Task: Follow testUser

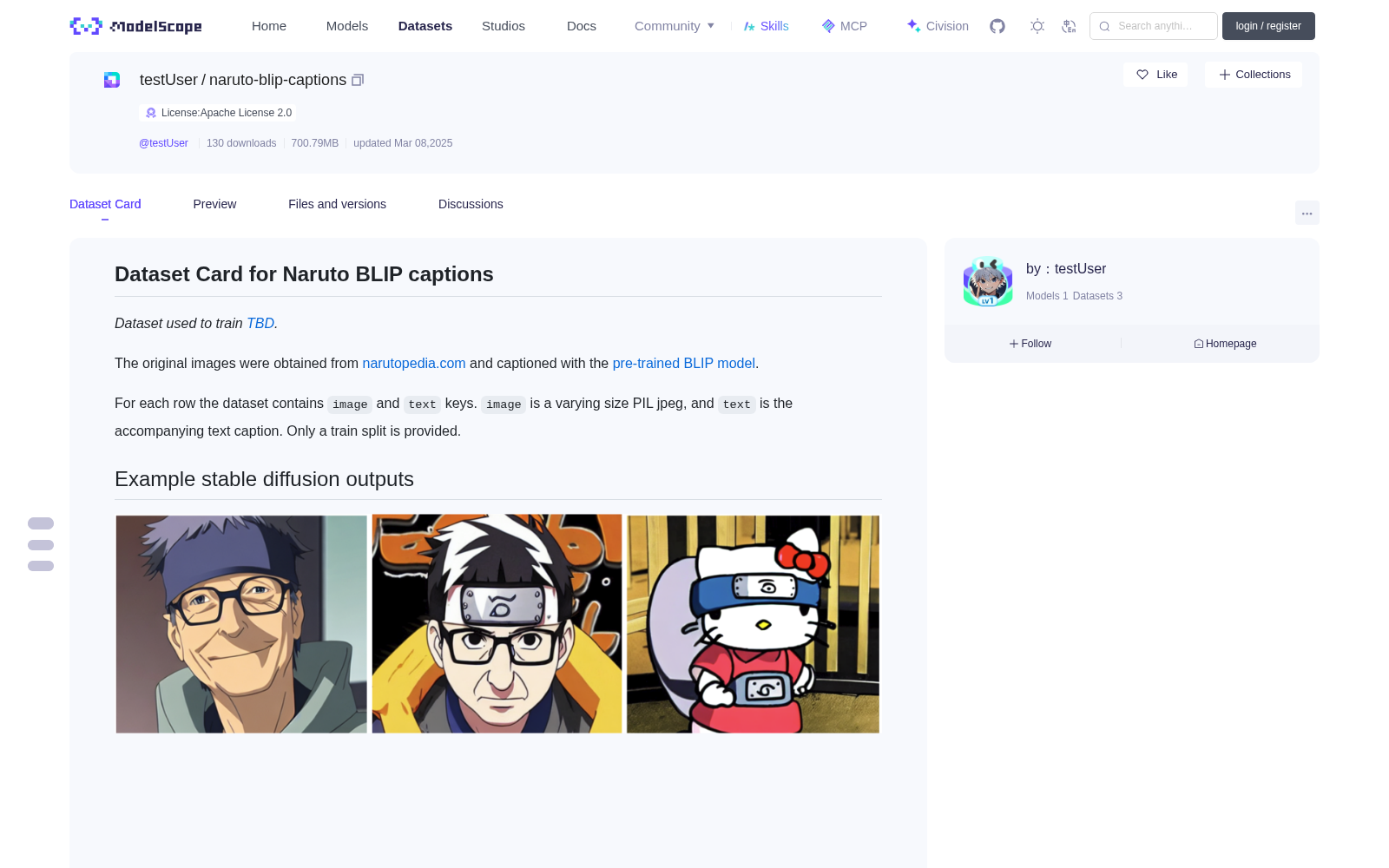Action: pyautogui.click(x=1030, y=344)
